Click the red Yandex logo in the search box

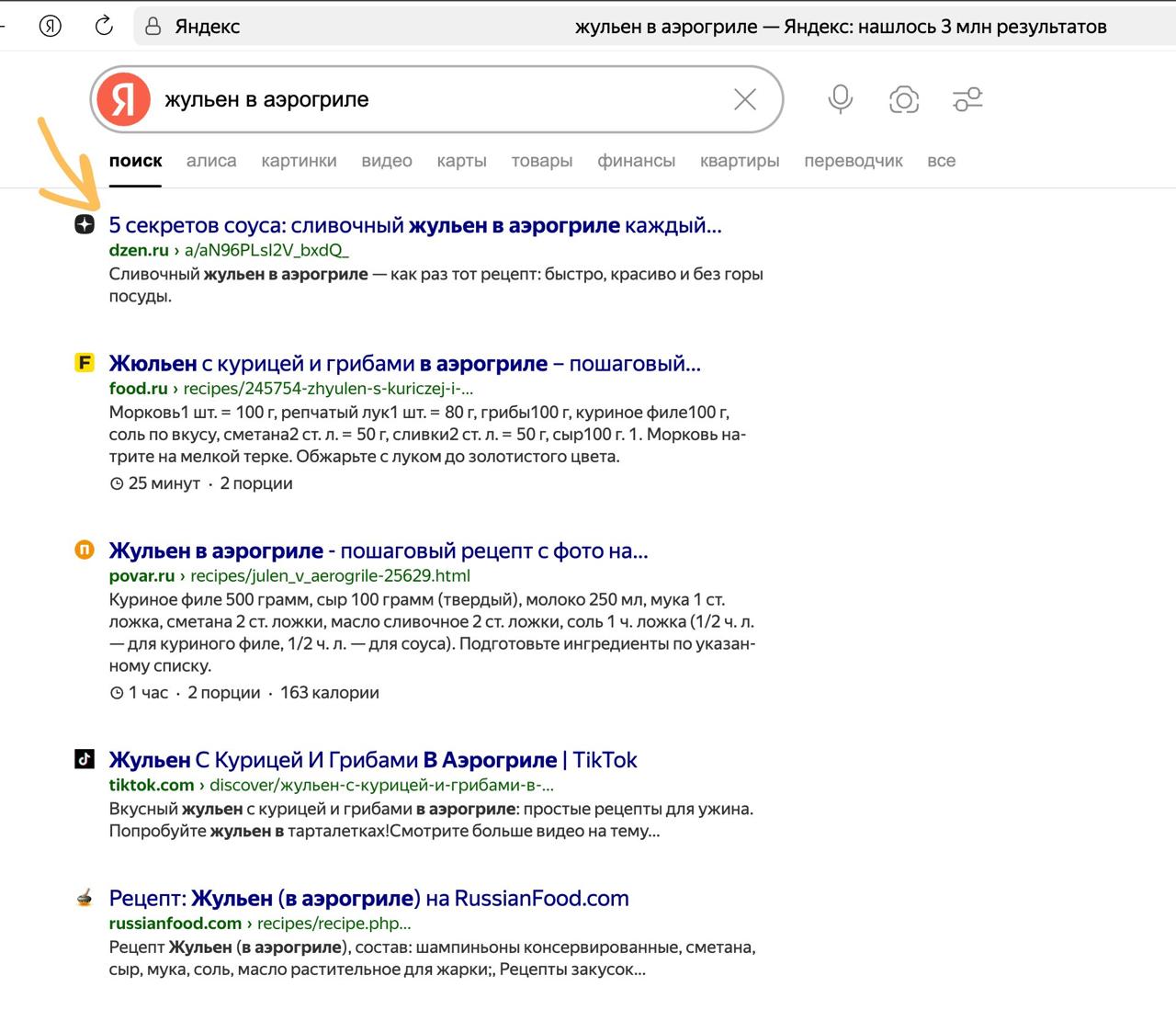pos(124,99)
